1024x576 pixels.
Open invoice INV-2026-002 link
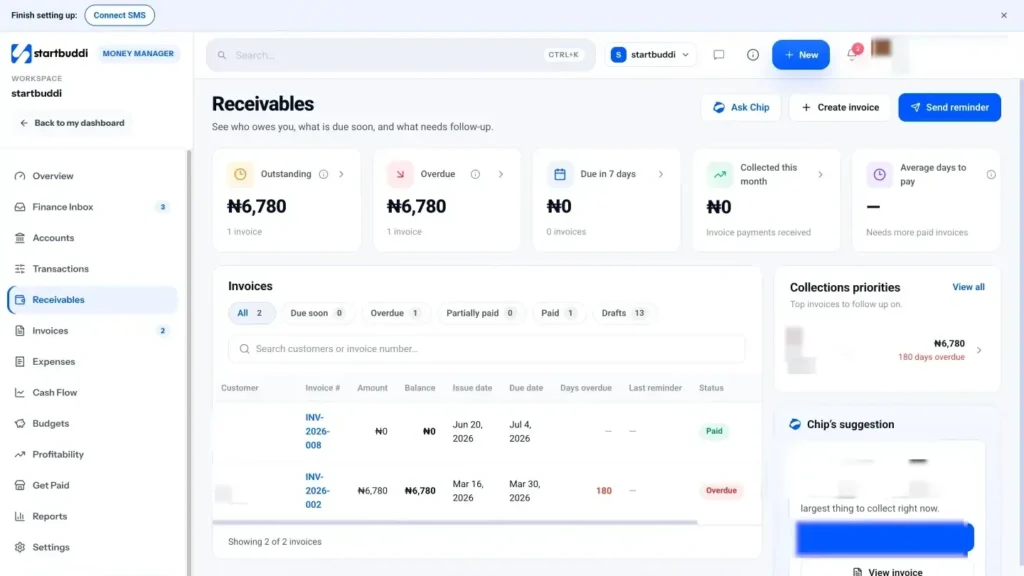pos(317,490)
